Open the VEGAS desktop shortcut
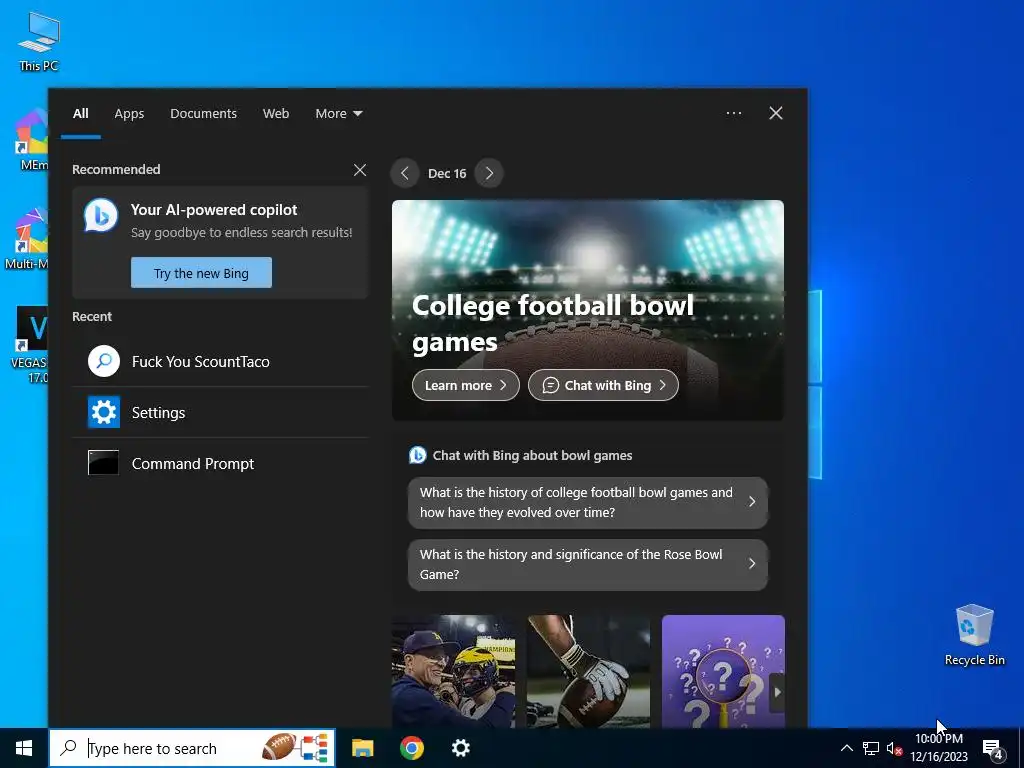This screenshot has width=1024, height=768. pos(29,345)
